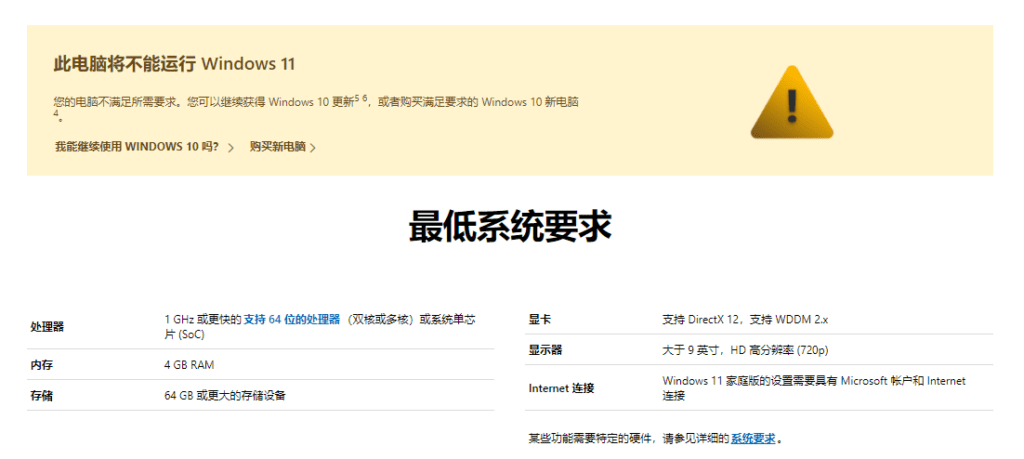Click the "此电脑将不能运行 Windows 11" banner title
Image resolution: width=1024 pixels, height=459 pixels.
(174, 64)
